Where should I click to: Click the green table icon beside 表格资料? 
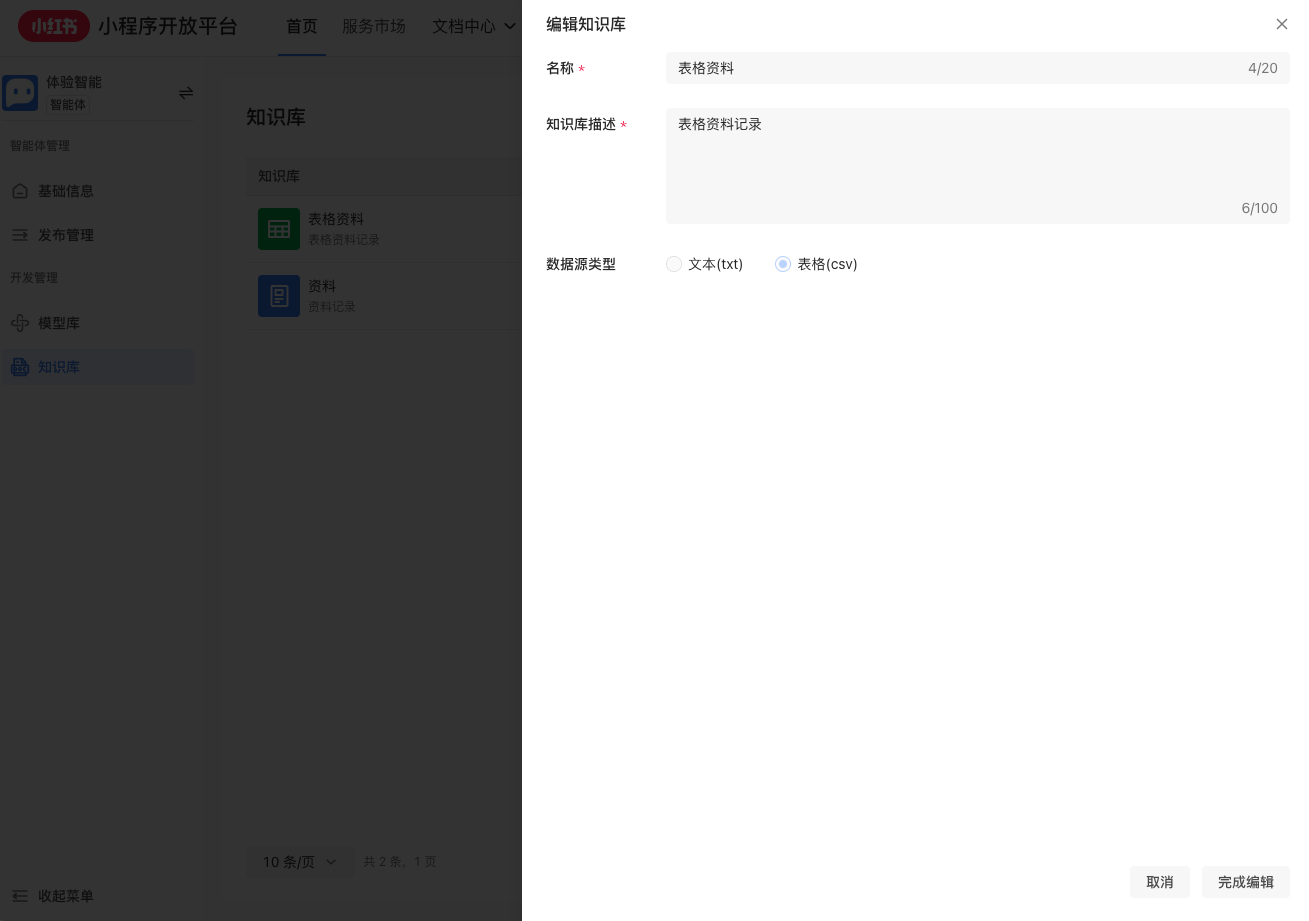click(x=279, y=229)
